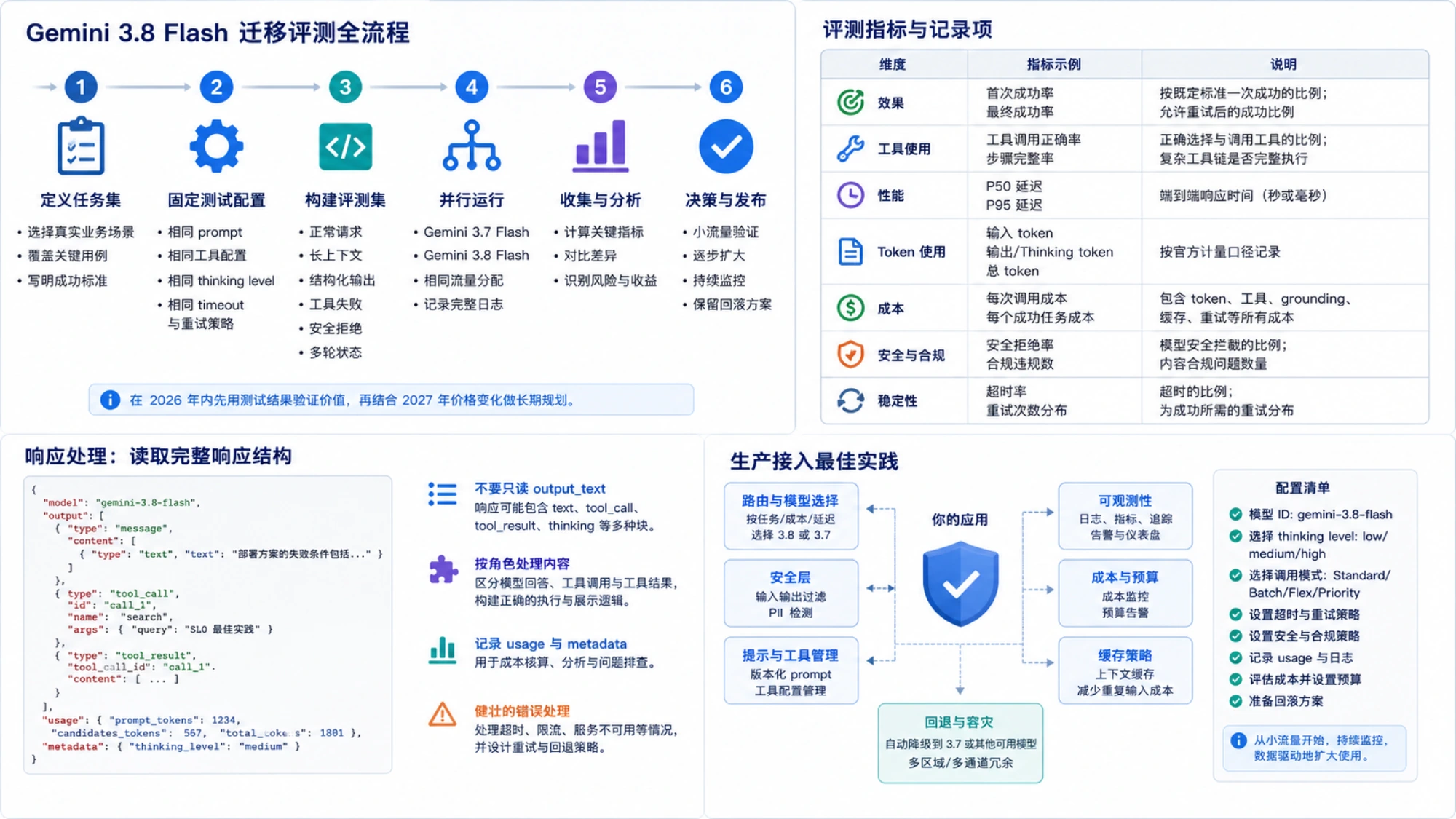Viewport: 1456px width, 819px height.
Task: Click the warning triangle beside 健壮的错误处理
Action: click(443, 714)
